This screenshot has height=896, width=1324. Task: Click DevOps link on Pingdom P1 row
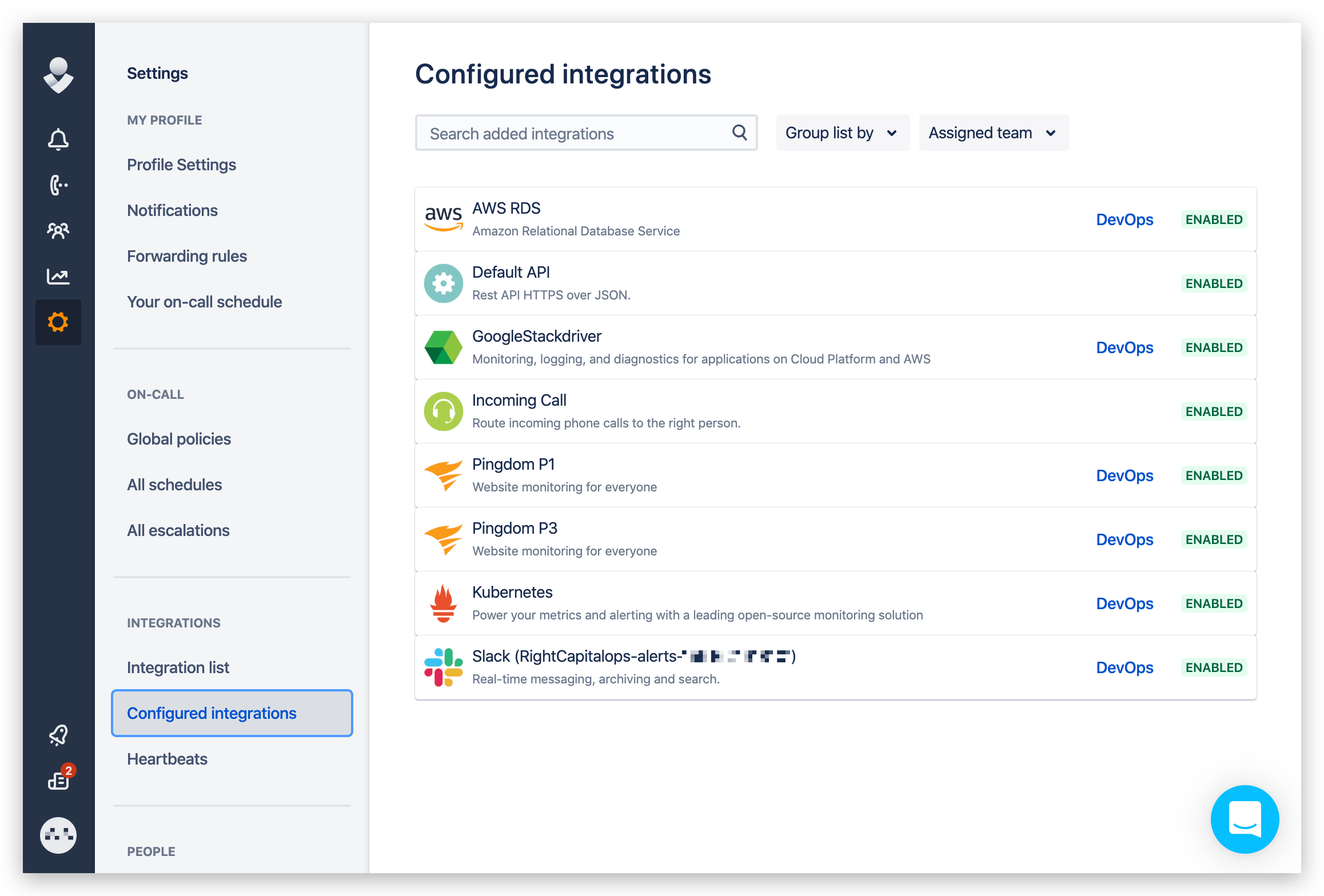(x=1124, y=475)
